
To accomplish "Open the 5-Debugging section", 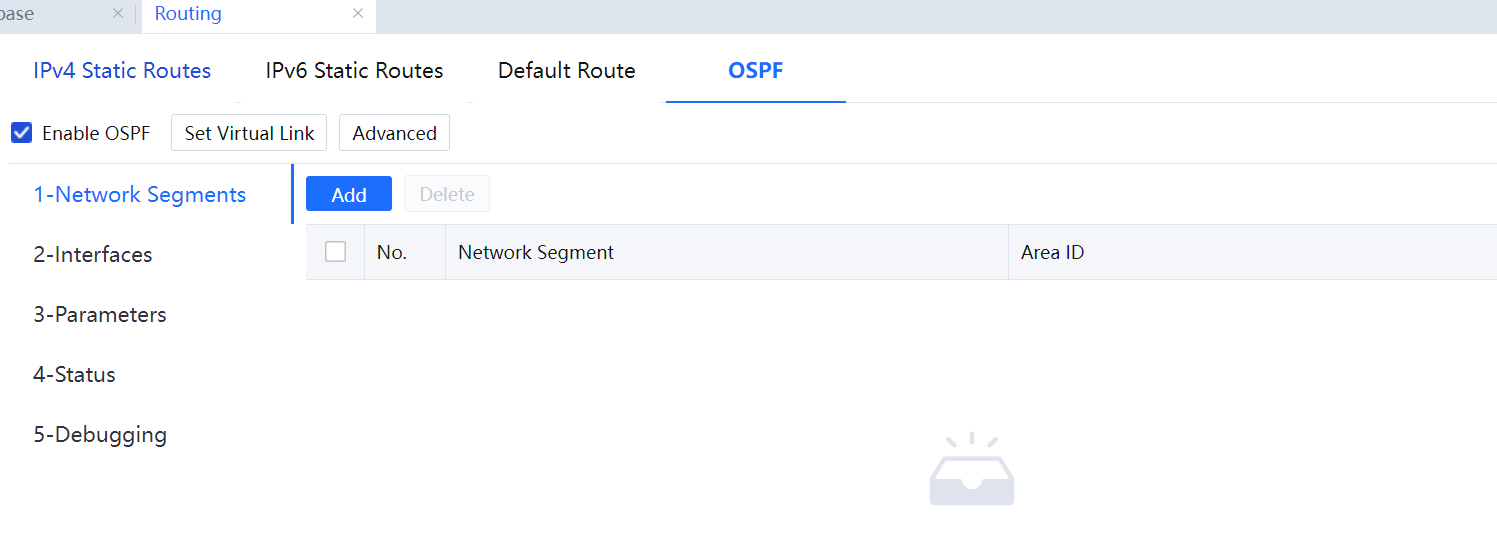I will (x=100, y=435).
